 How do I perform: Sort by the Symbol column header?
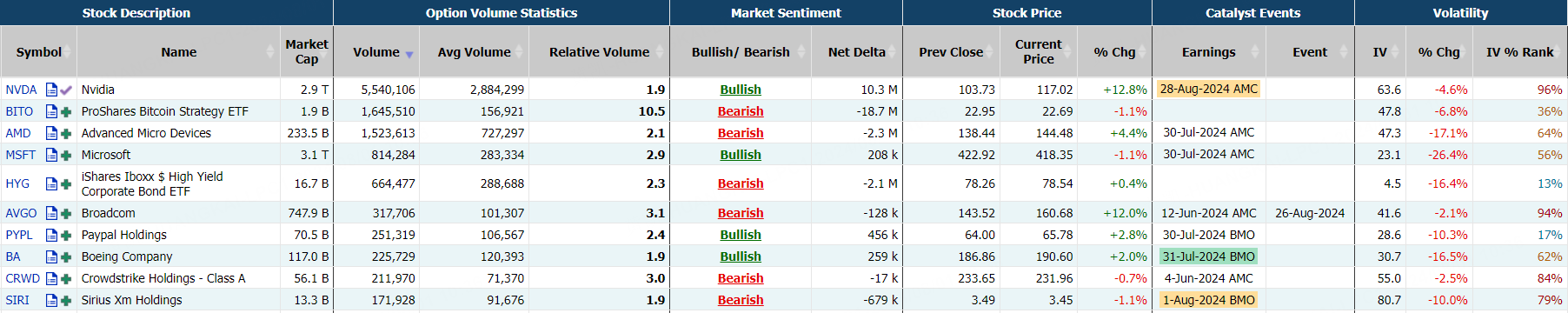point(39,52)
